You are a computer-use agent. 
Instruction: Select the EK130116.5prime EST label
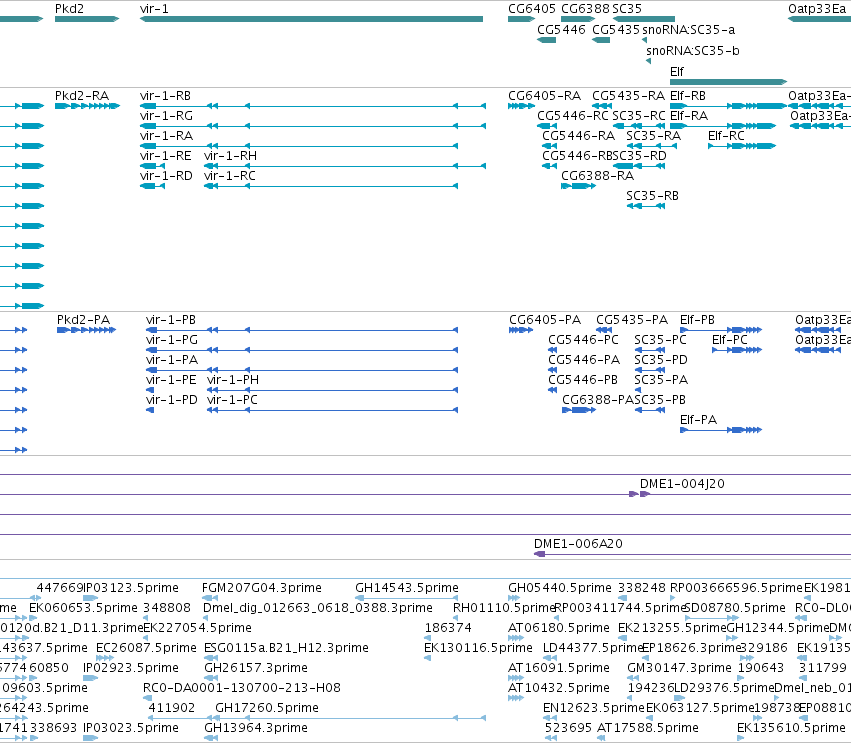[479, 648]
